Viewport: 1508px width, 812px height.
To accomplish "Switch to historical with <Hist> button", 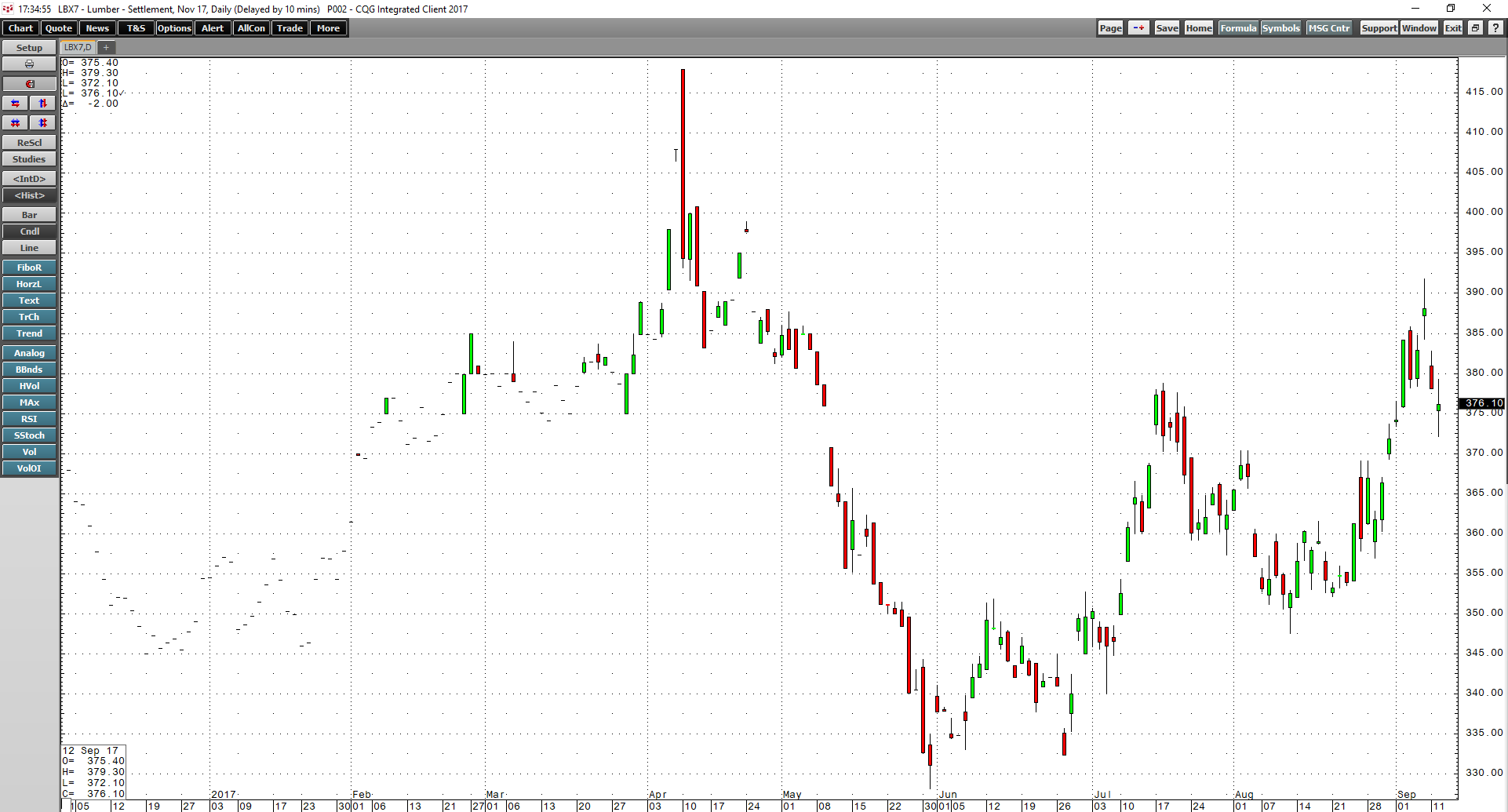I will pyautogui.click(x=29, y=195).
